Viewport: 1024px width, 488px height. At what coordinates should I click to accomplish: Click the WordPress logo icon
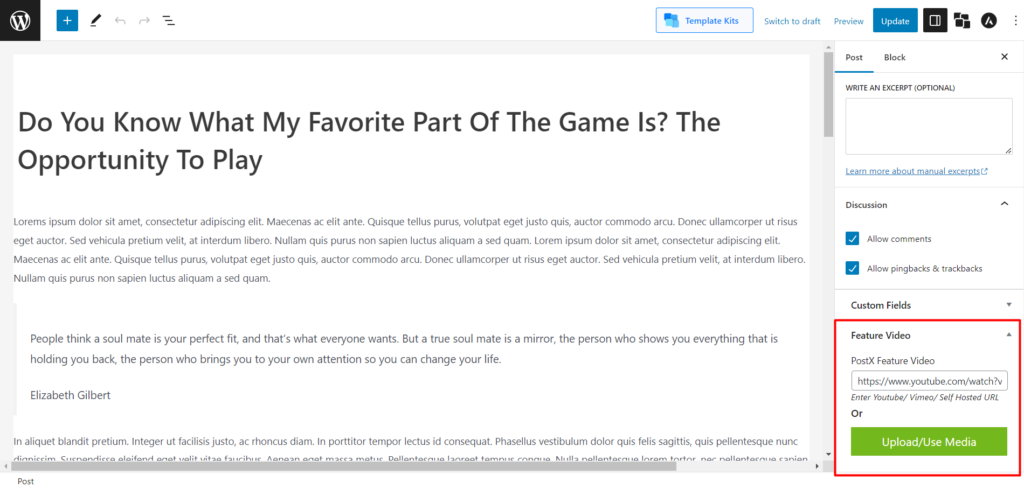pyautogui.click(x=20, y=20)
